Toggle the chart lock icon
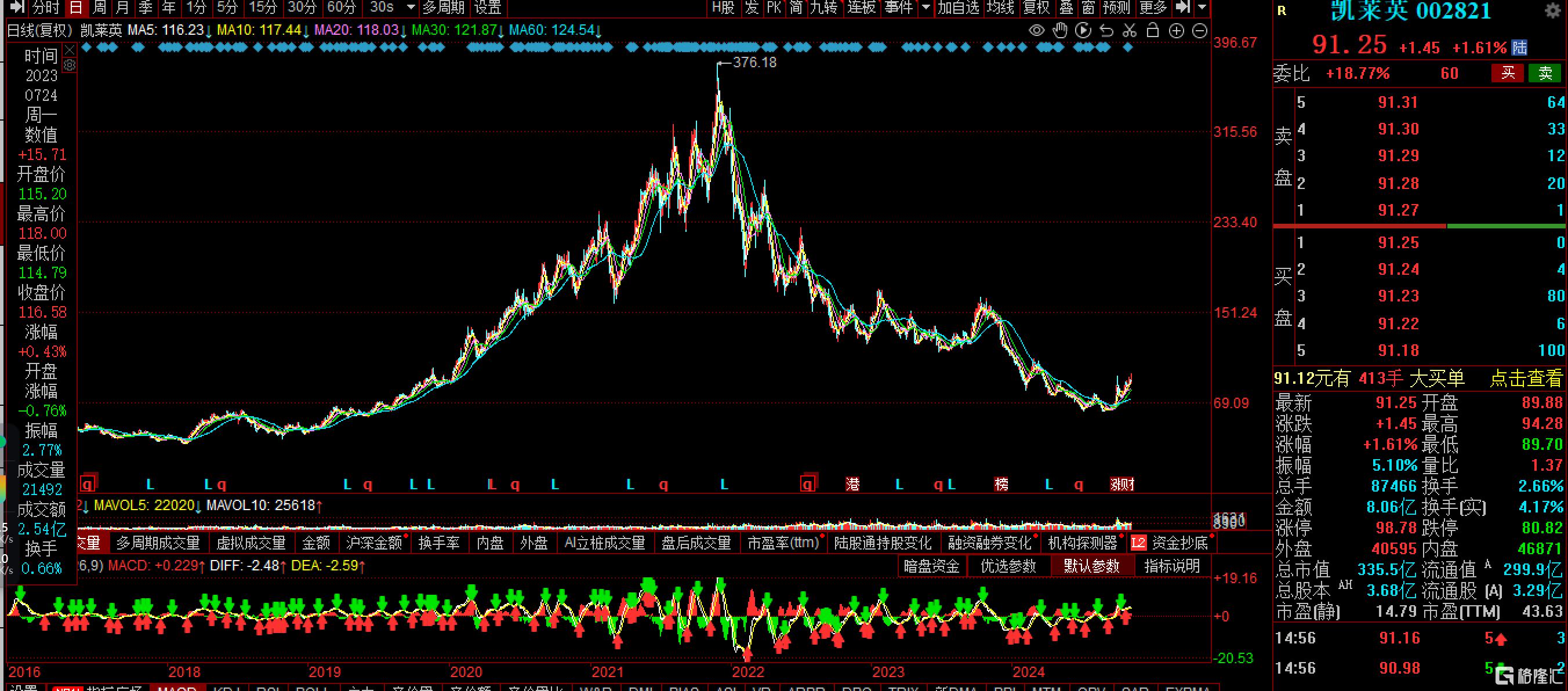1568x691 pixels. (x=1152, y=30)
